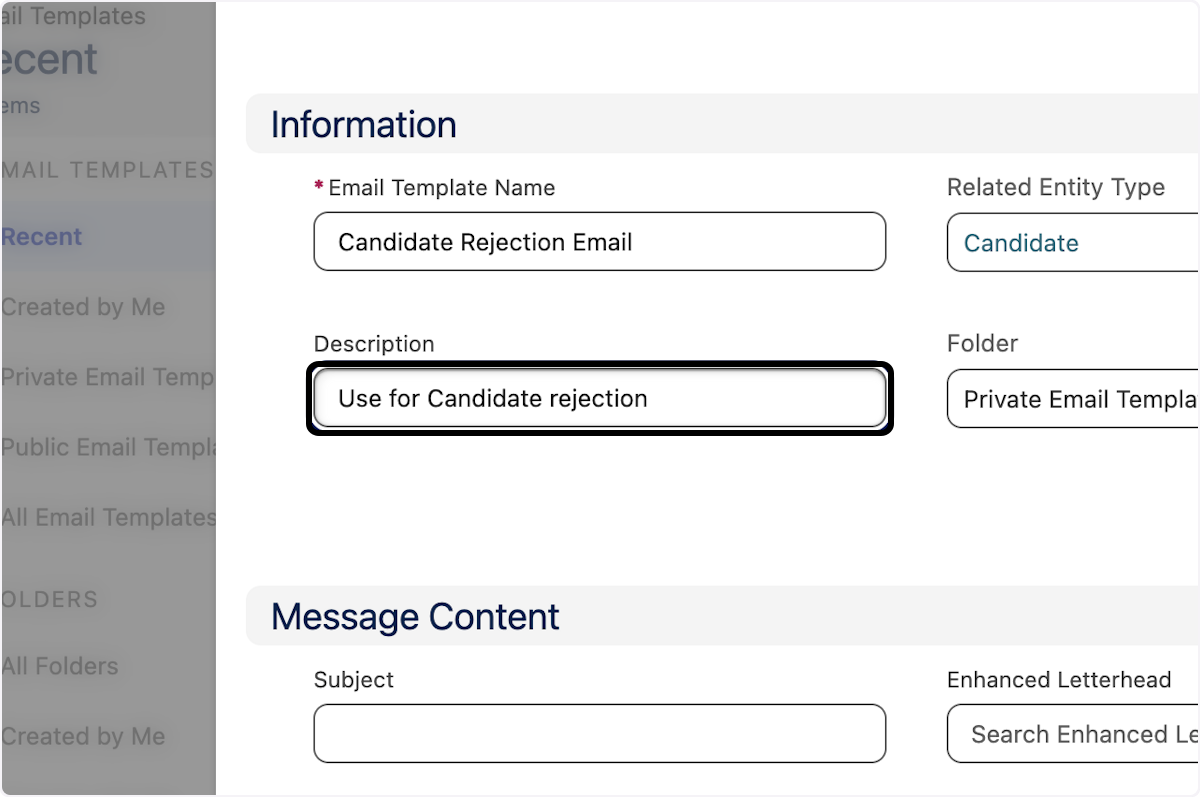
Task: Select Recent in the sidebar list
Action: pos(42,237)
